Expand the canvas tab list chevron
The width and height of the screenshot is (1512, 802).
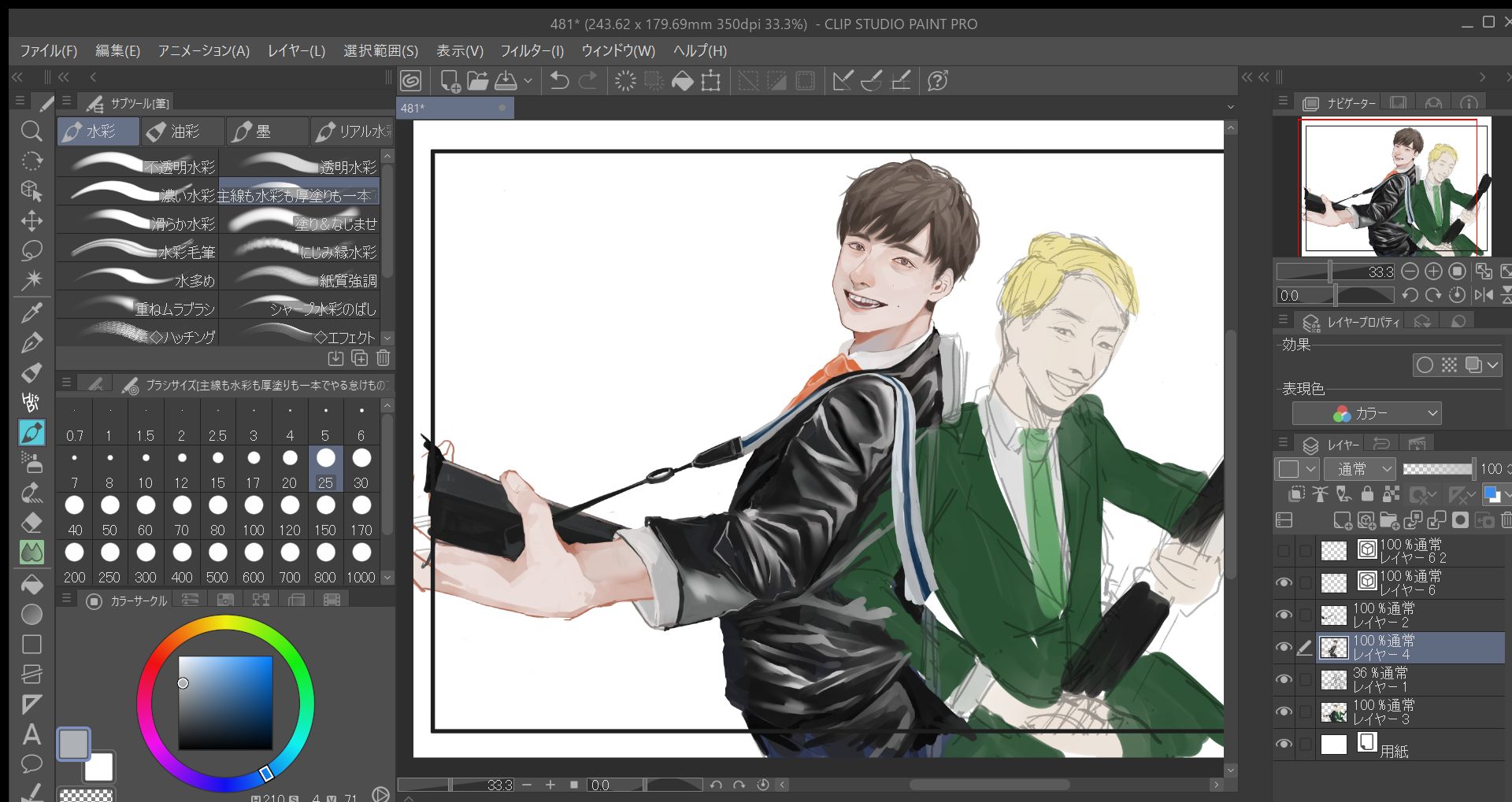[x=1231, y=108]
